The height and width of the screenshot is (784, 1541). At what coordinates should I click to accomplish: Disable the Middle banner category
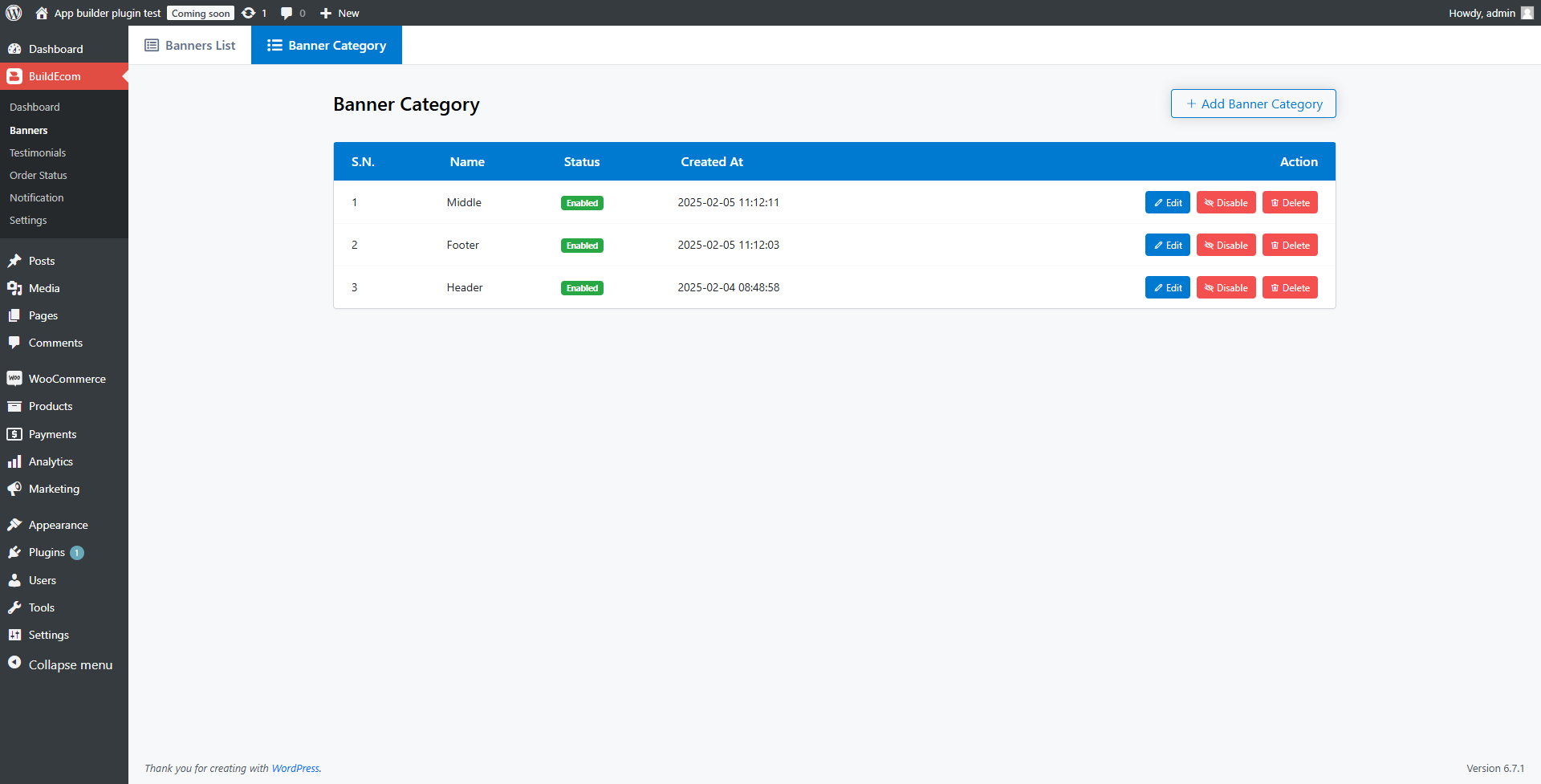point(1226,203)
